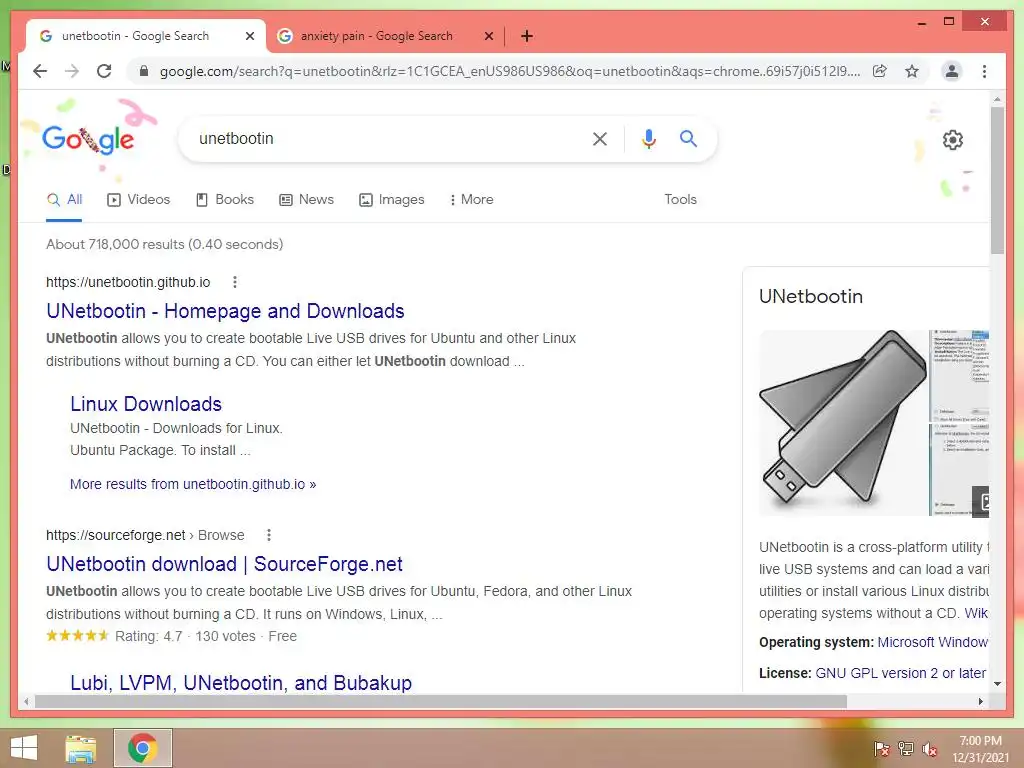Click the horizontal scrollbar thumb
Viewport: 1024px width, 768px height.
[441, 701]
